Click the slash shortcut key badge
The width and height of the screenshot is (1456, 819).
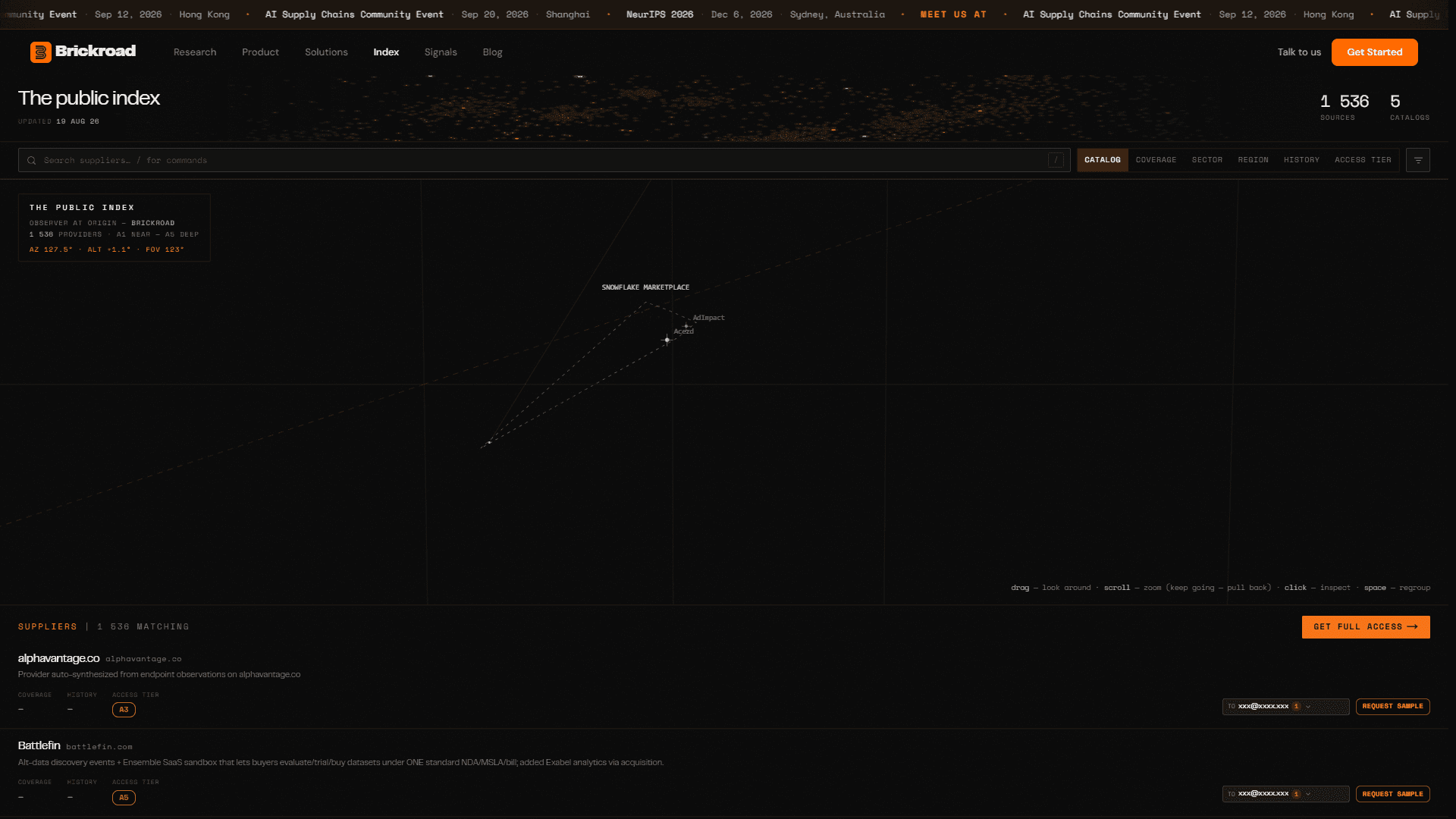tap(1056, 160)
